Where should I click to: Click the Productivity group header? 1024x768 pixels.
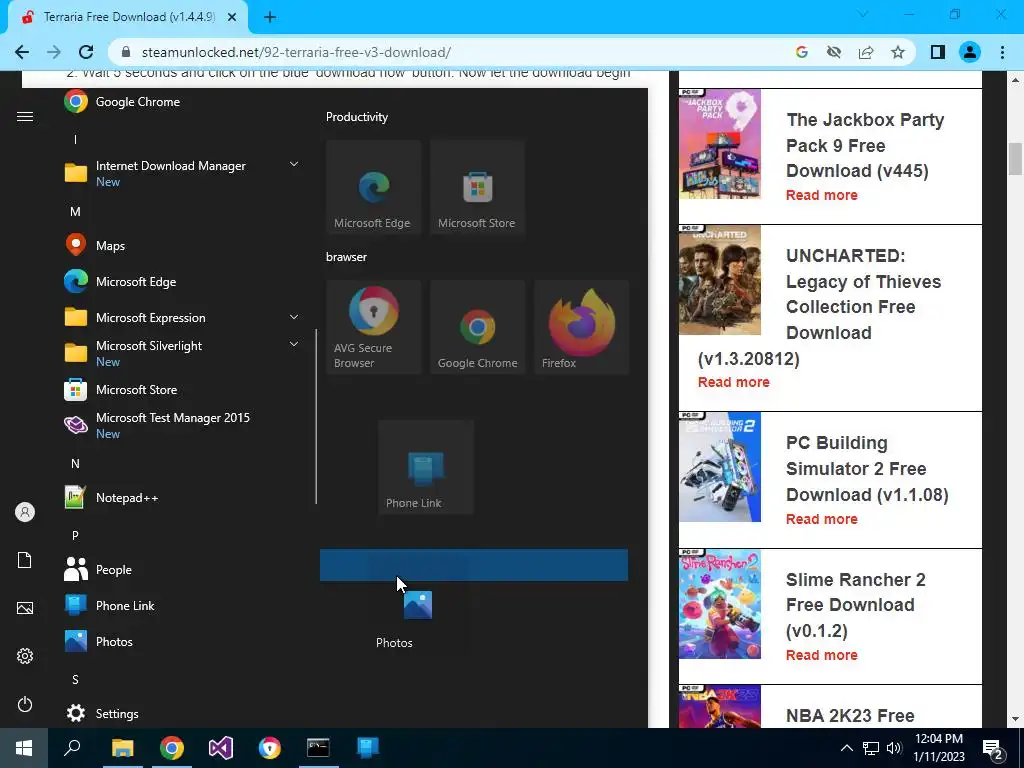click(x=357, y=117)
